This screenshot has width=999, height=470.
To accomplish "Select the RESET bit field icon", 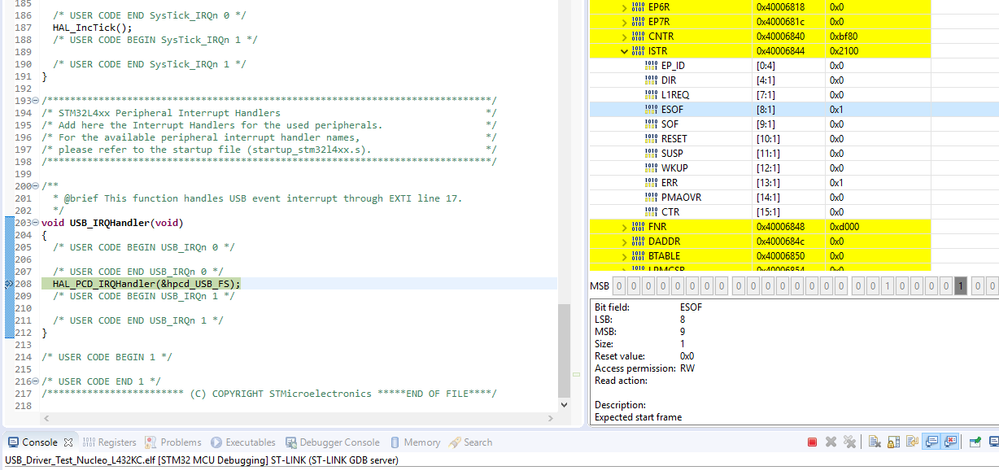I will [x=650, y=139].
